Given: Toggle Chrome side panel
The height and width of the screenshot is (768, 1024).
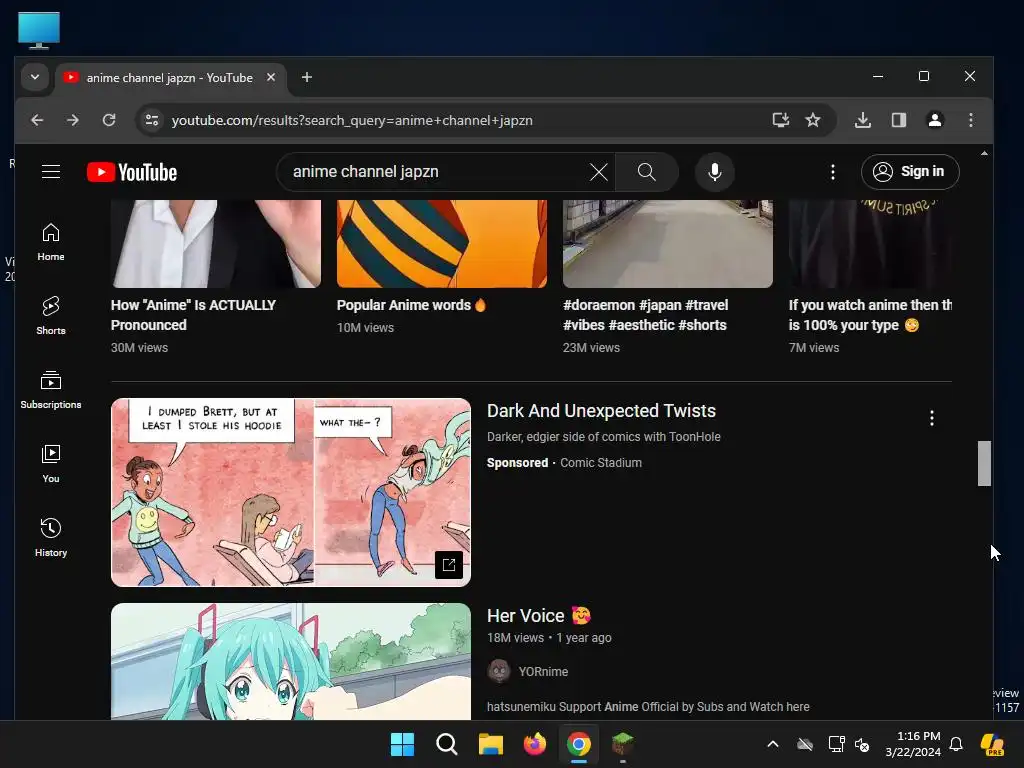Looking at the screenshot, I should click(899, 120).
